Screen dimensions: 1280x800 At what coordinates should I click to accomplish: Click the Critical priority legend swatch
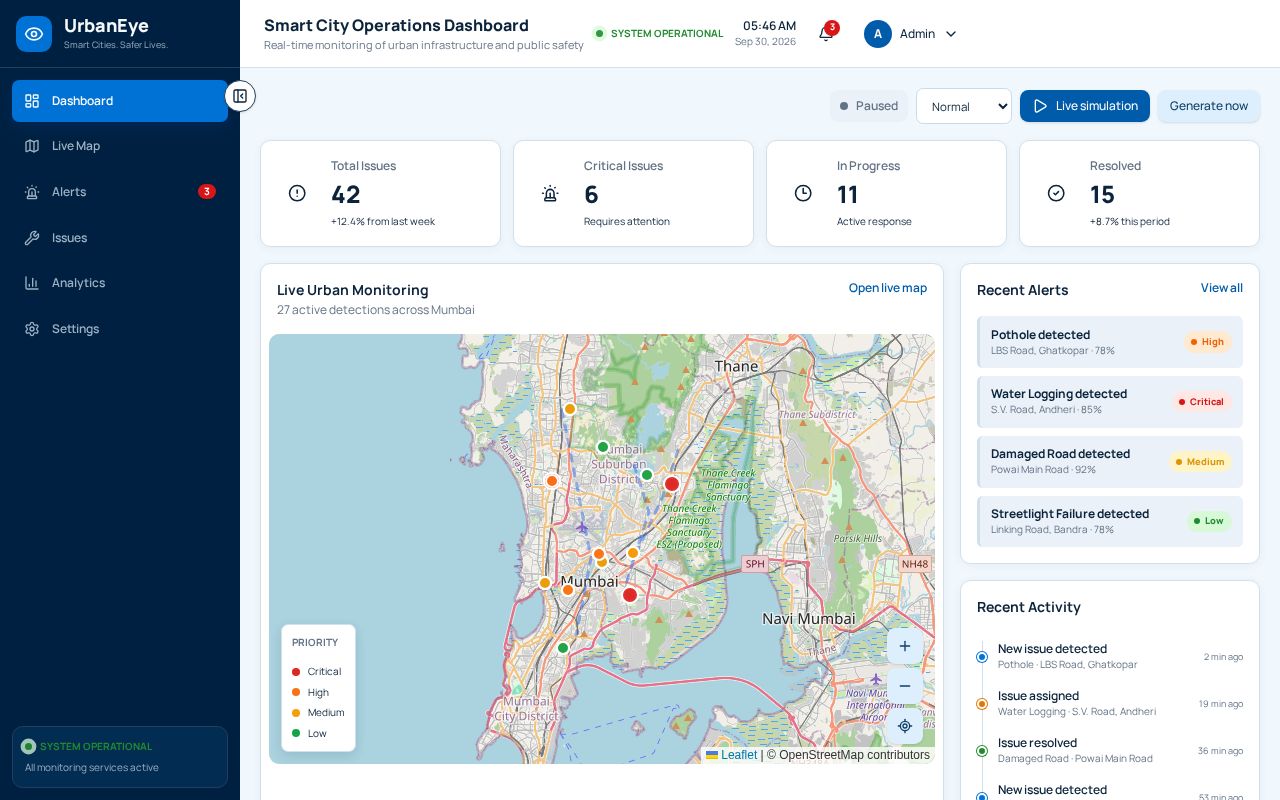296,672
